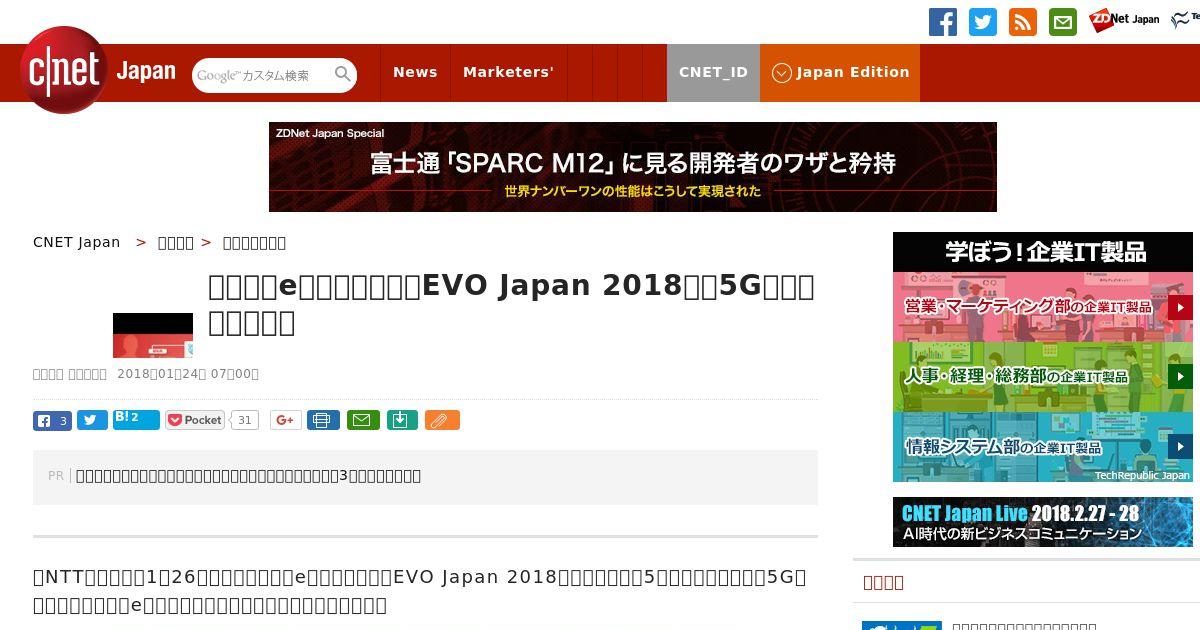Open the green newsletter mail icon in the top bar
Image resolution: width=1200 pixels, height=630 pixels.
(x=1063, y=22)
